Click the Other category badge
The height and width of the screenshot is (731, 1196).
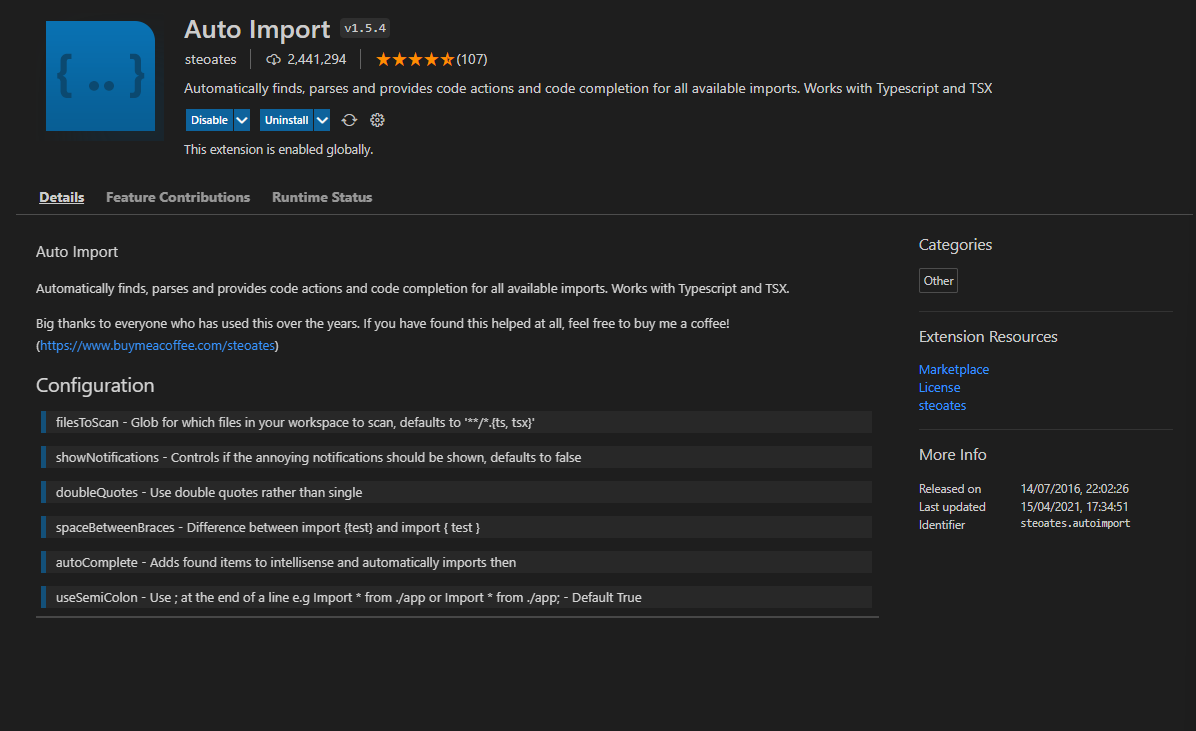point(937,280)
